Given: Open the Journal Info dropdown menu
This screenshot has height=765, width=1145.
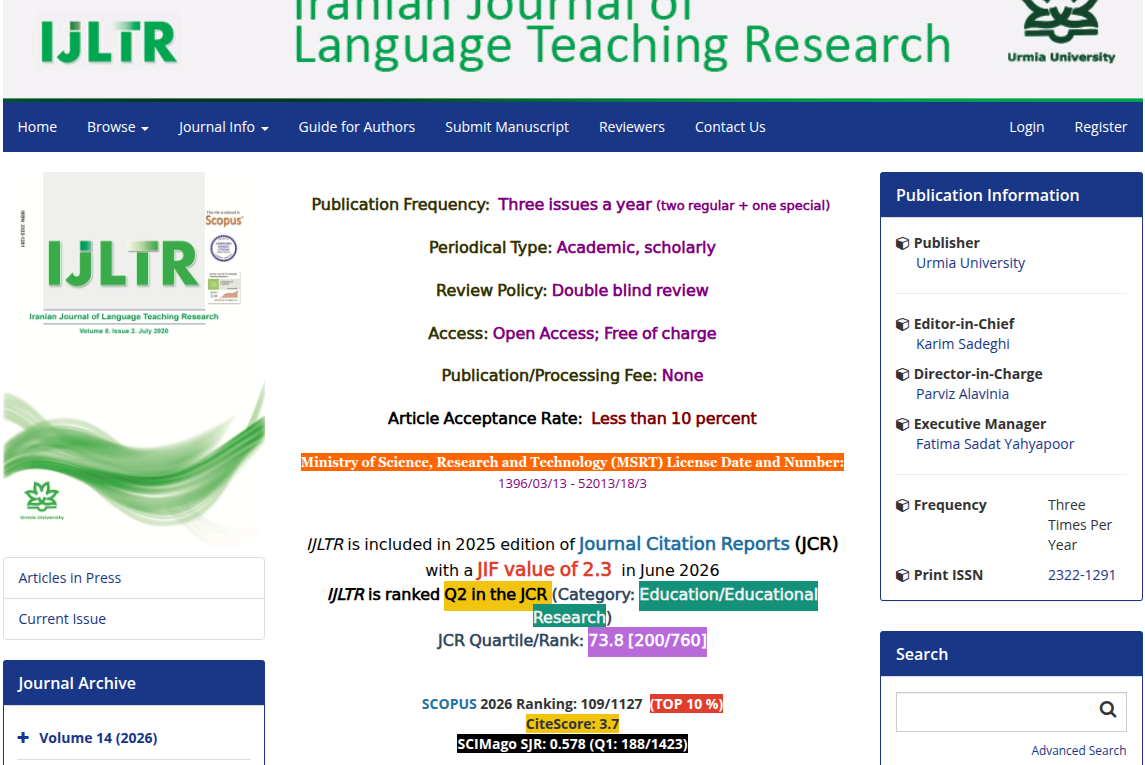Looking at the screenshot, I should (x=223, y=127).
